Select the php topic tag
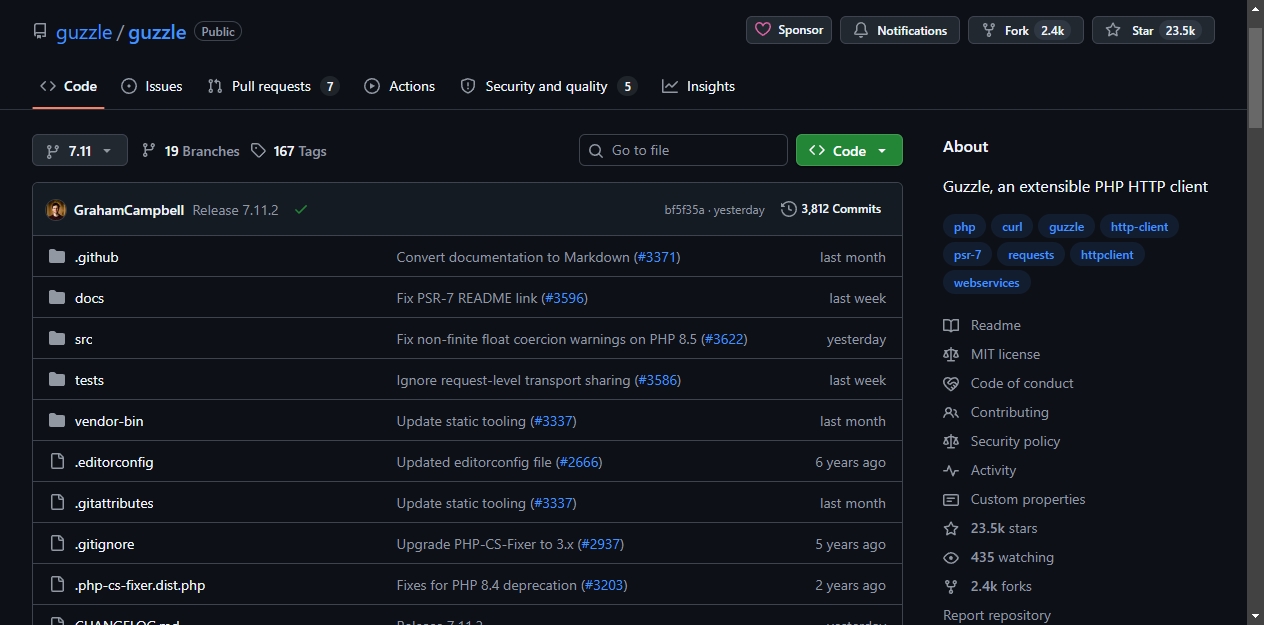The width and height of the screenshot is (1264, 625). coord(965,227)
